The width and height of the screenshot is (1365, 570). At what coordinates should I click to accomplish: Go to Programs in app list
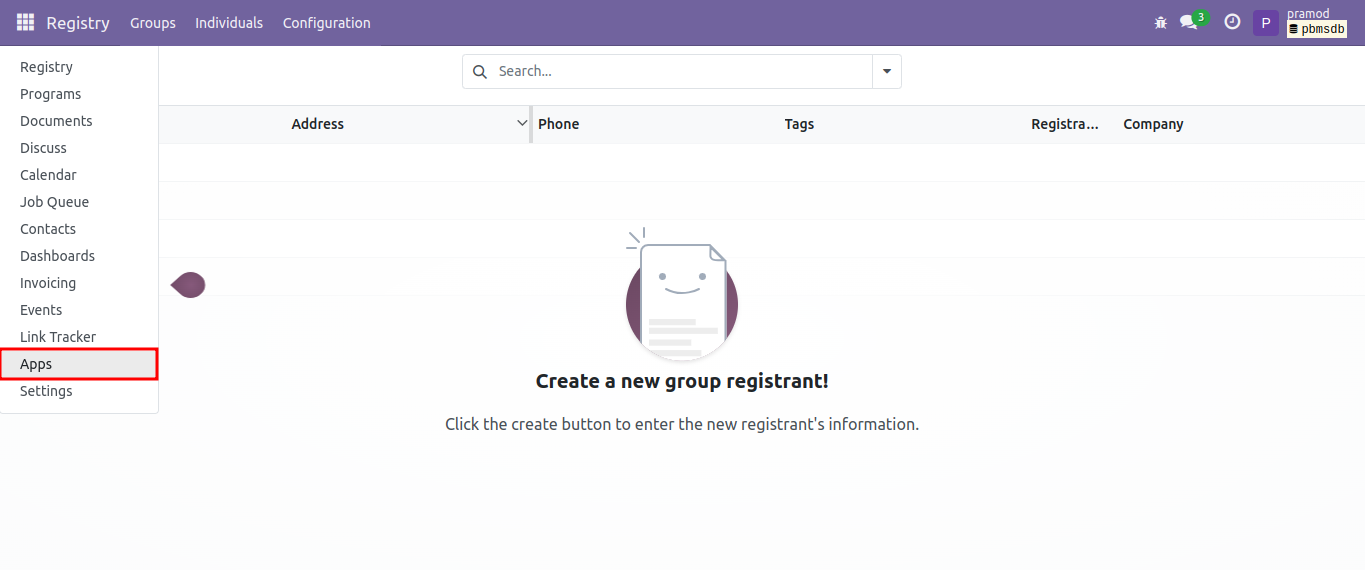(x=50, y=94)
